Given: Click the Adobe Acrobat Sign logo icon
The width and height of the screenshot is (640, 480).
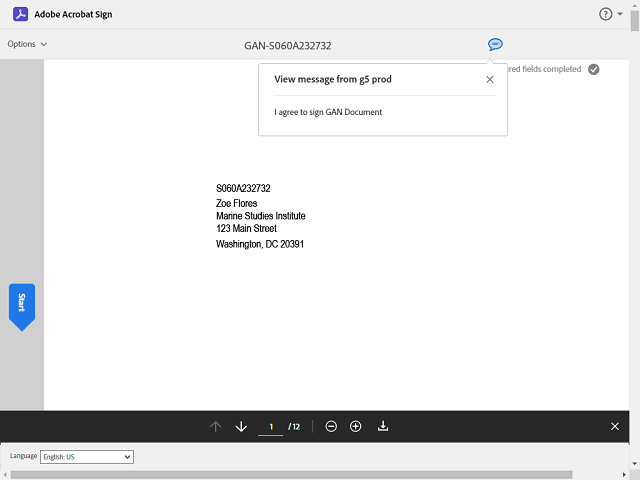Looking at the screenshot, I should click(20, 14).
